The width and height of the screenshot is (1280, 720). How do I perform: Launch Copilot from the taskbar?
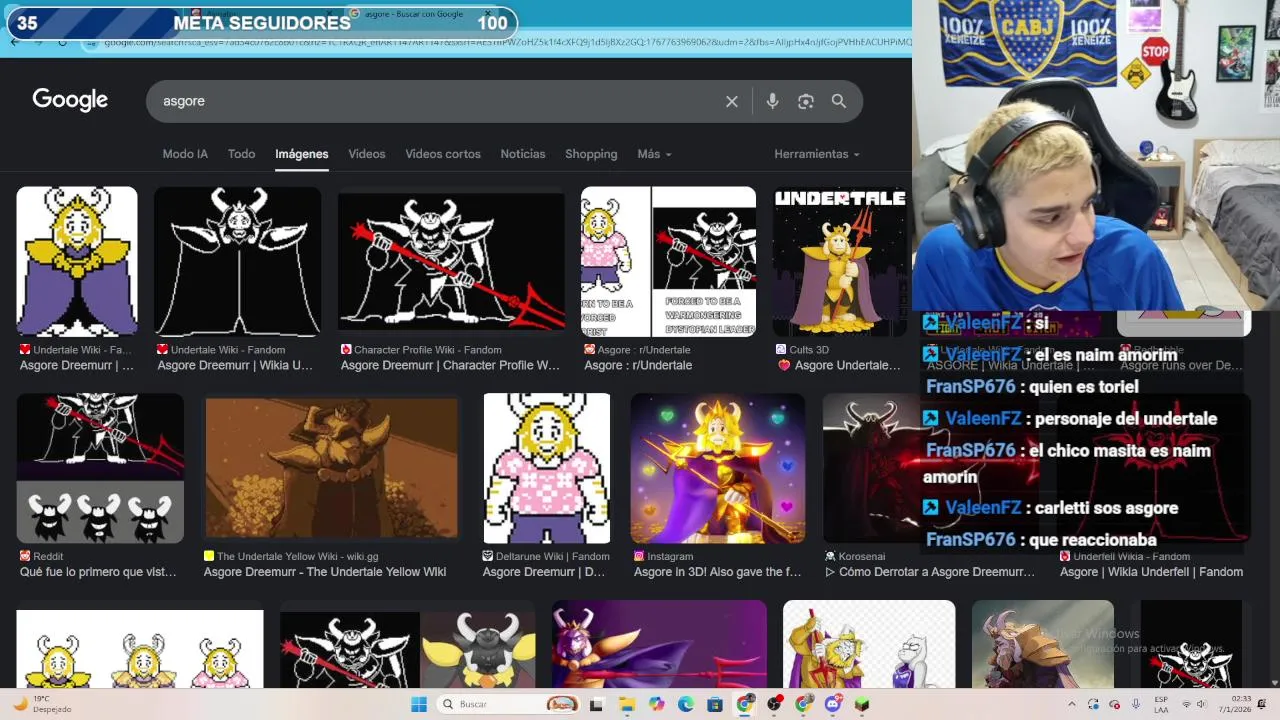click(x=656, y=704)
